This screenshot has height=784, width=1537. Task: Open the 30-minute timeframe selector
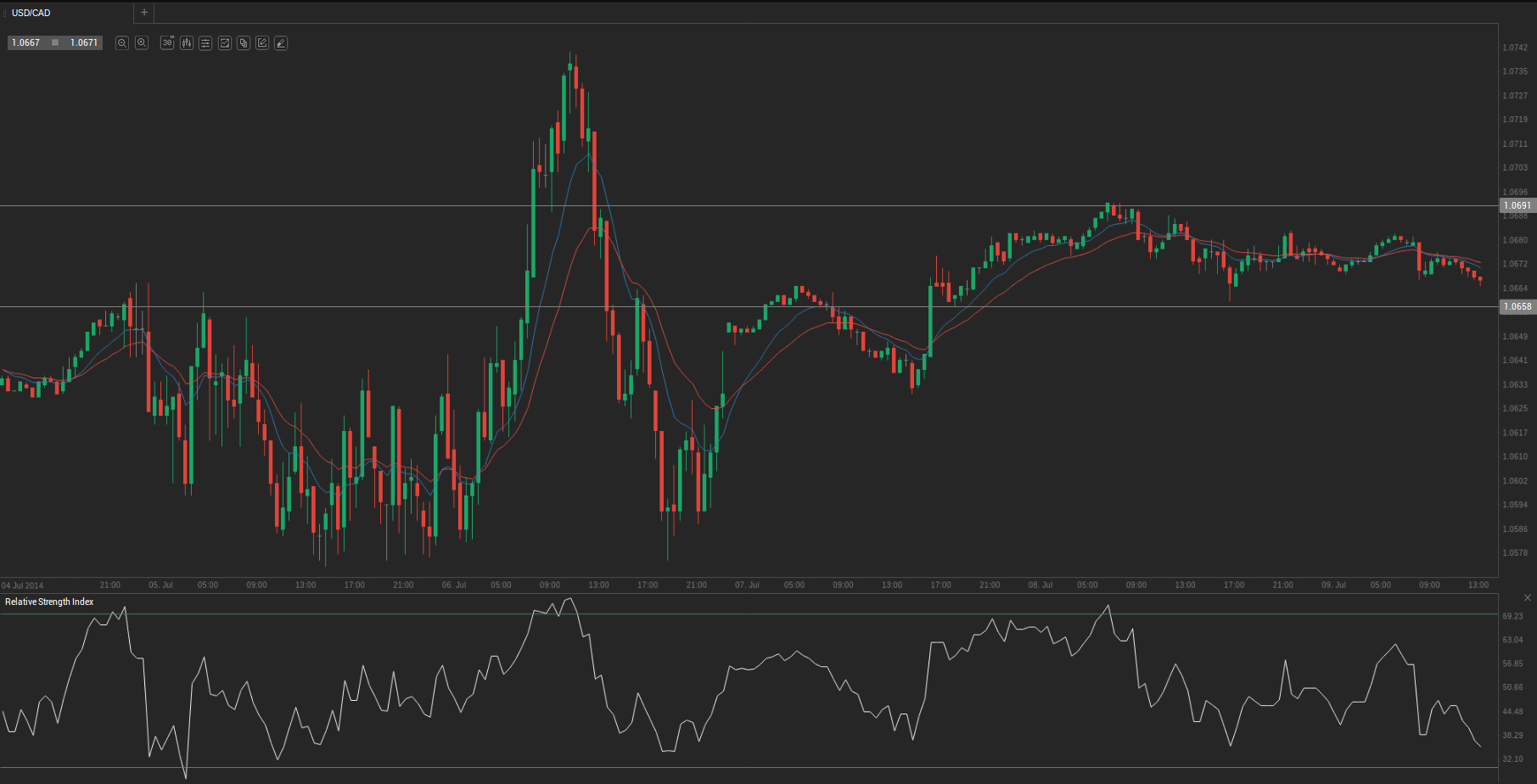point(167,42)
